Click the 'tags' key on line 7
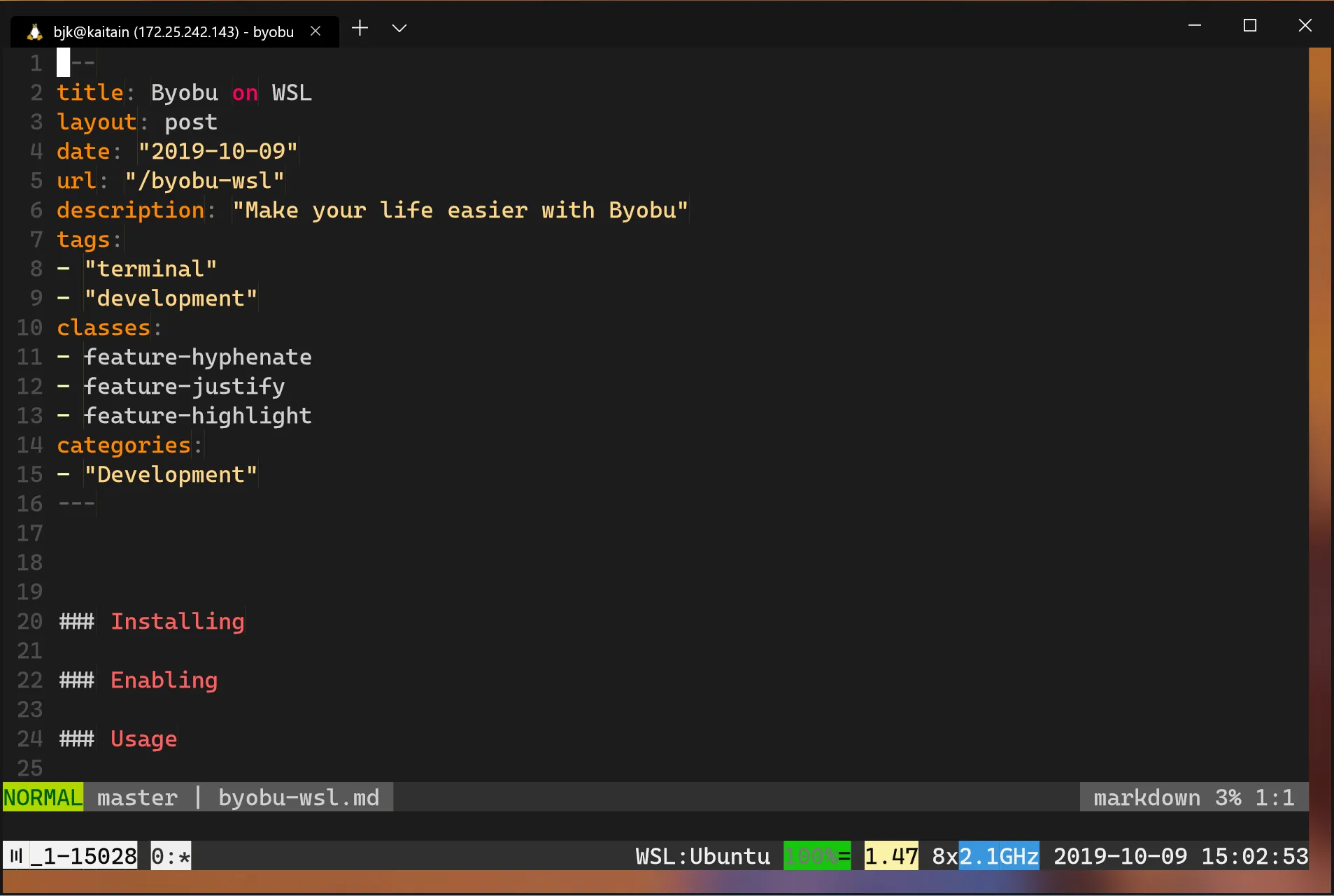1334x896 pixels. point(83,240)
